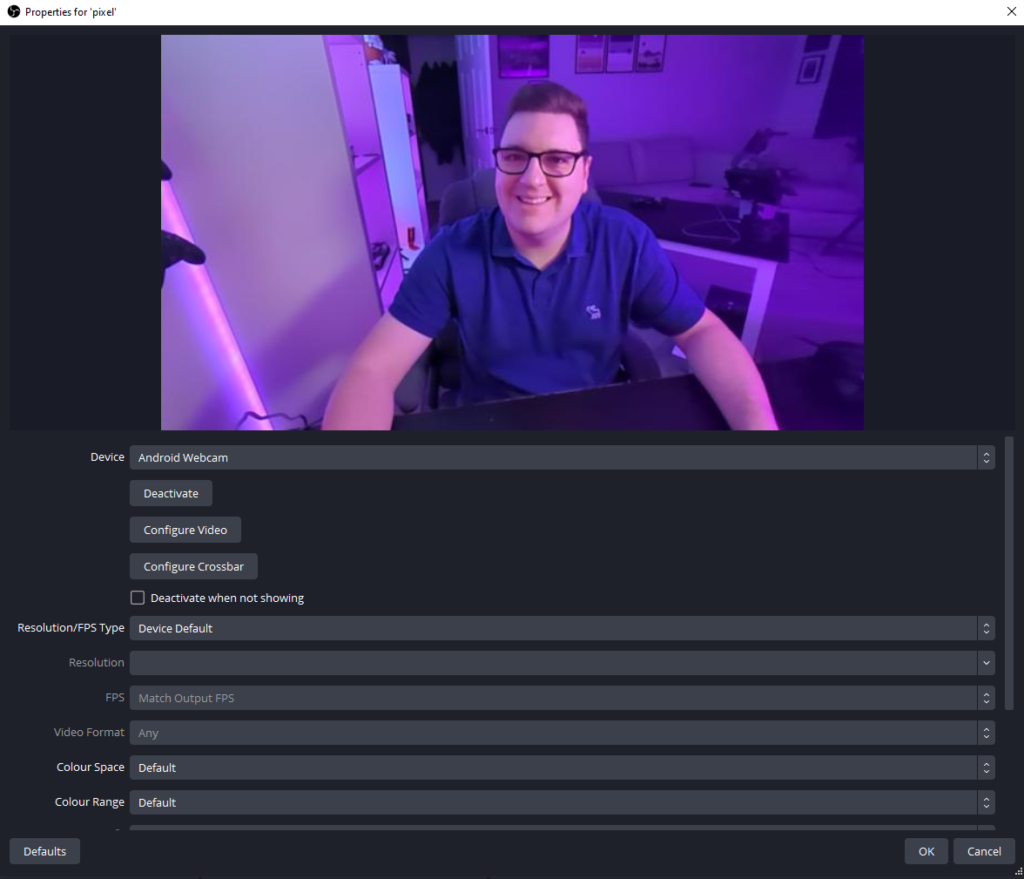Click the webcam preview image
This screenshot has width=1024, height=879.
point(512,232)
